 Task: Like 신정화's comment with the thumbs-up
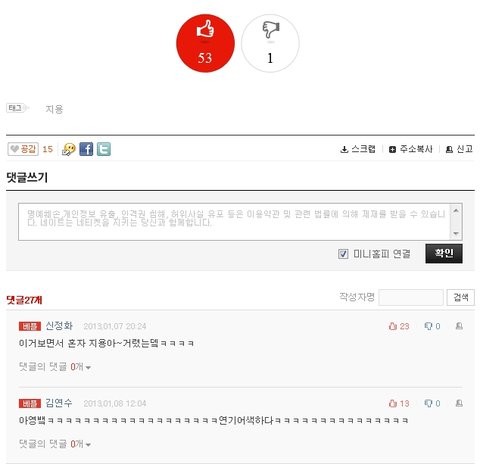[x=399, y=326]
